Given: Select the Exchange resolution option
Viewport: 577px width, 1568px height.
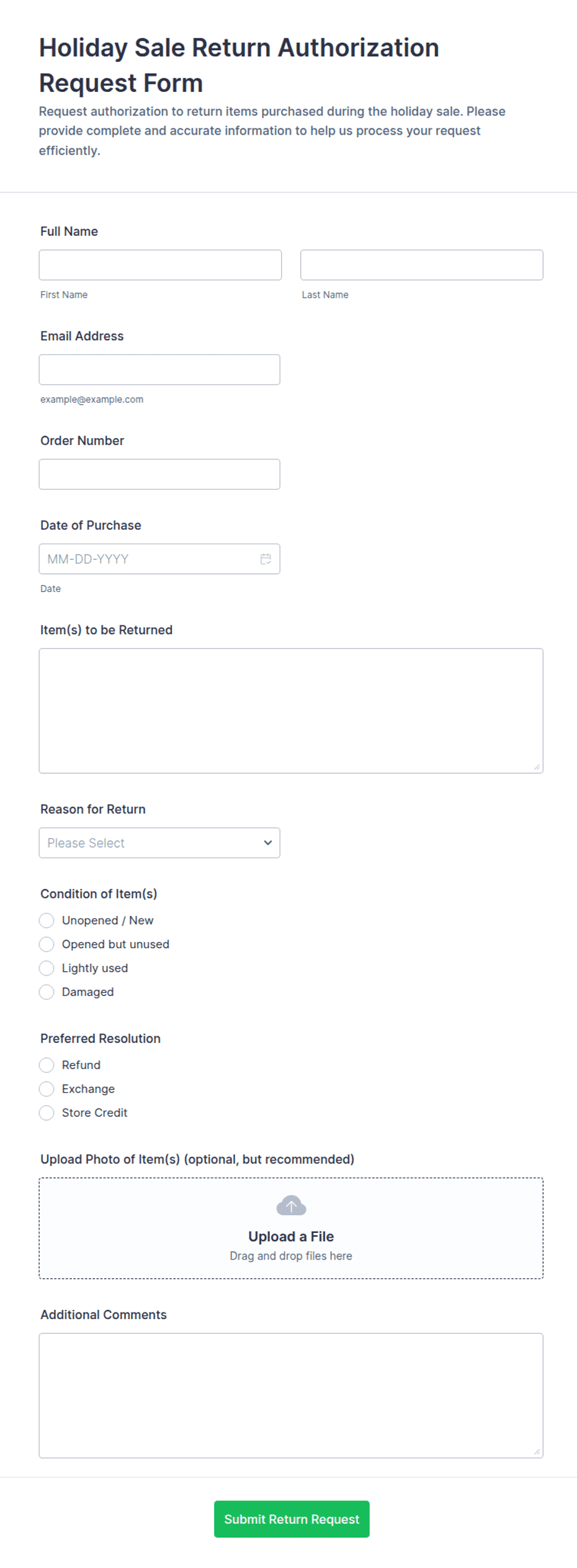Looking at the screenshot, I should [x=47, y=1089].
